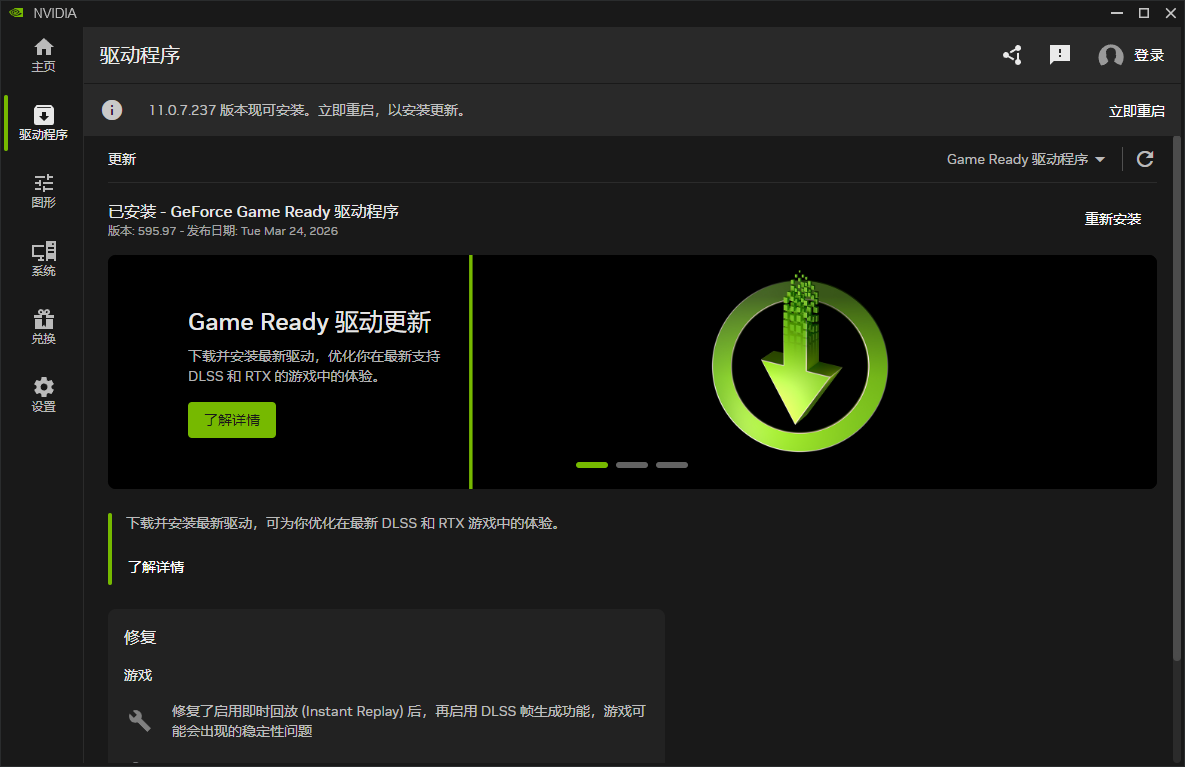
Task: Click 了解详情 on the banner
Action: 231,419
